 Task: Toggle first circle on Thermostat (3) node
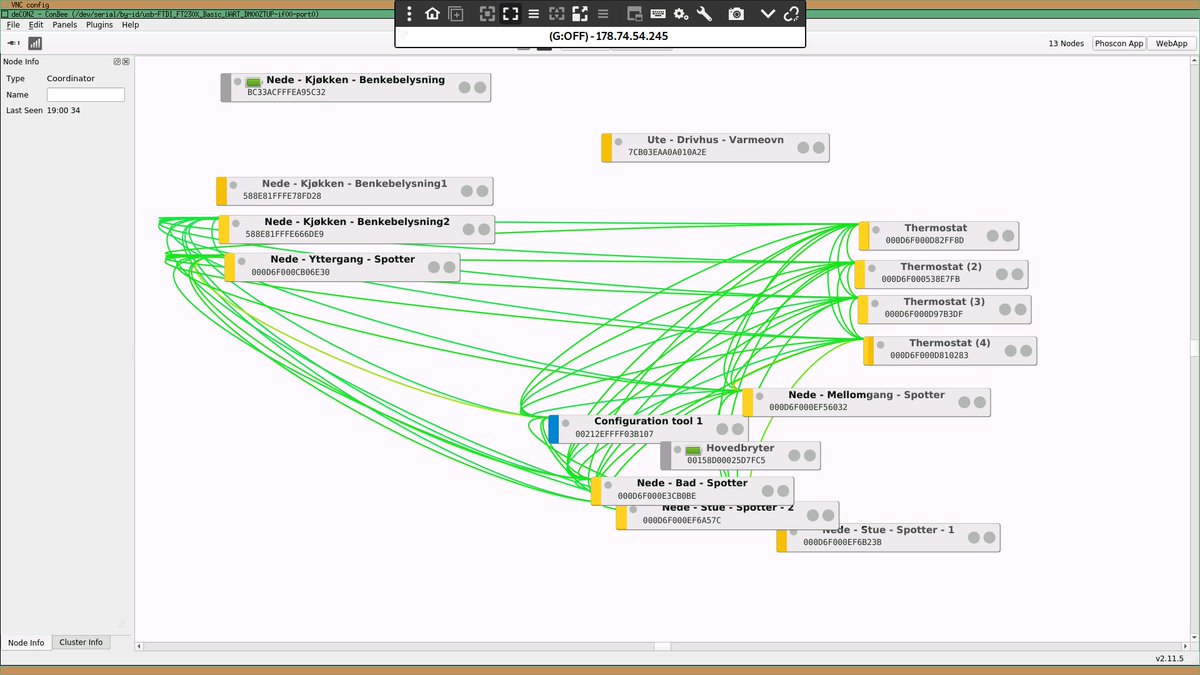[x=1005, y=309]
